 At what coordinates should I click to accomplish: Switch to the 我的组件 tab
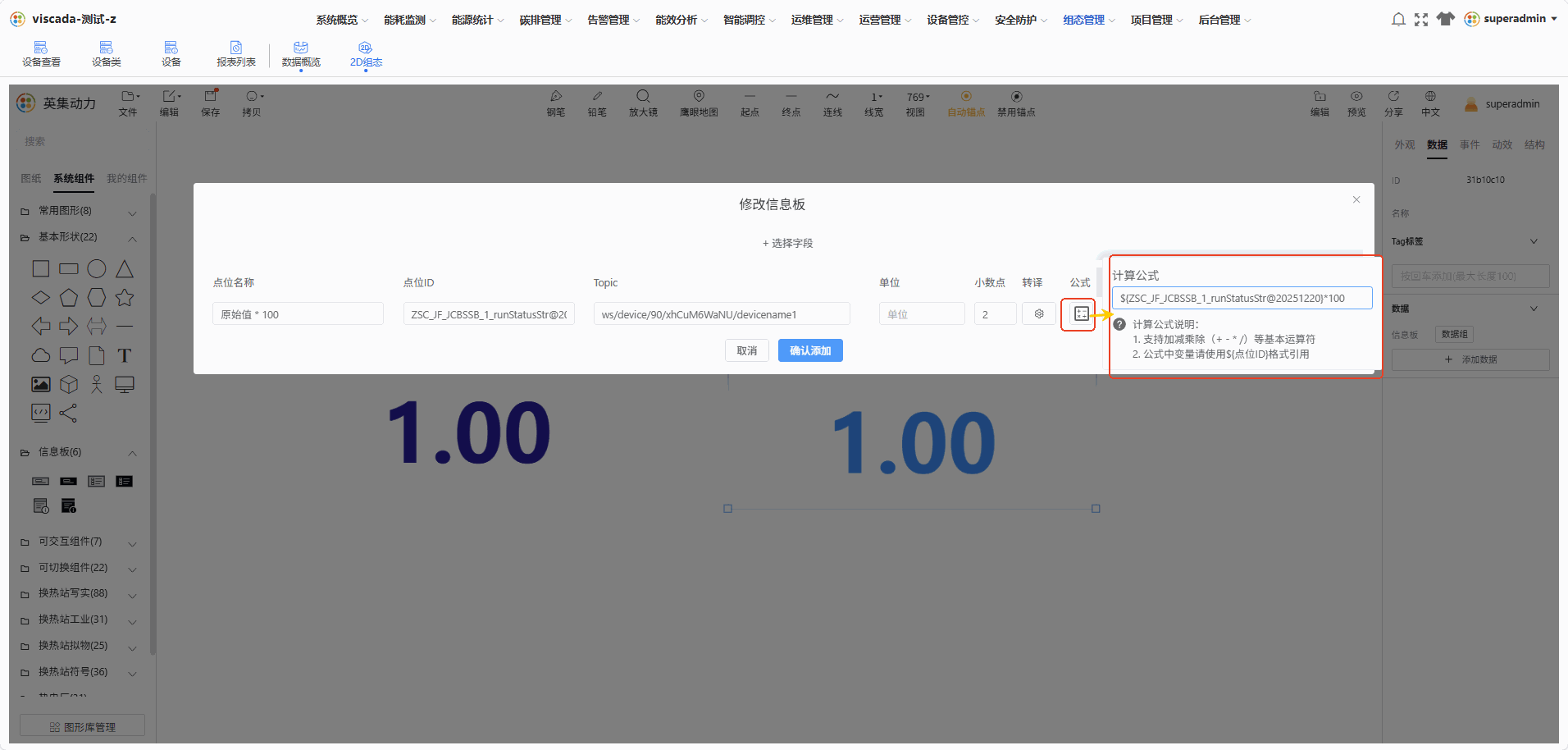pos(126,178)
